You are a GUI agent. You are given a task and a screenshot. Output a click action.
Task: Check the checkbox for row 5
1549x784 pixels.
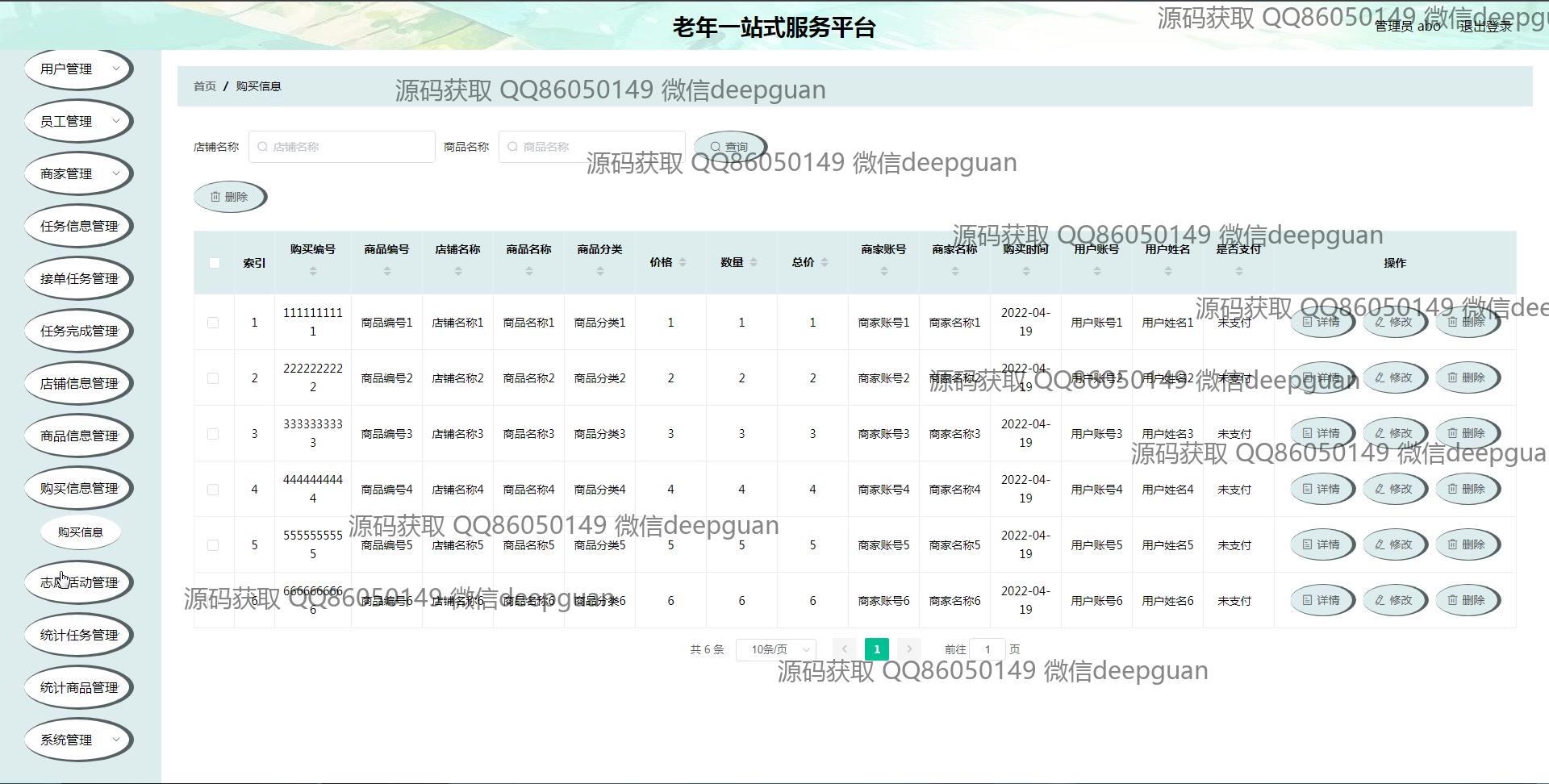point(213,545)
